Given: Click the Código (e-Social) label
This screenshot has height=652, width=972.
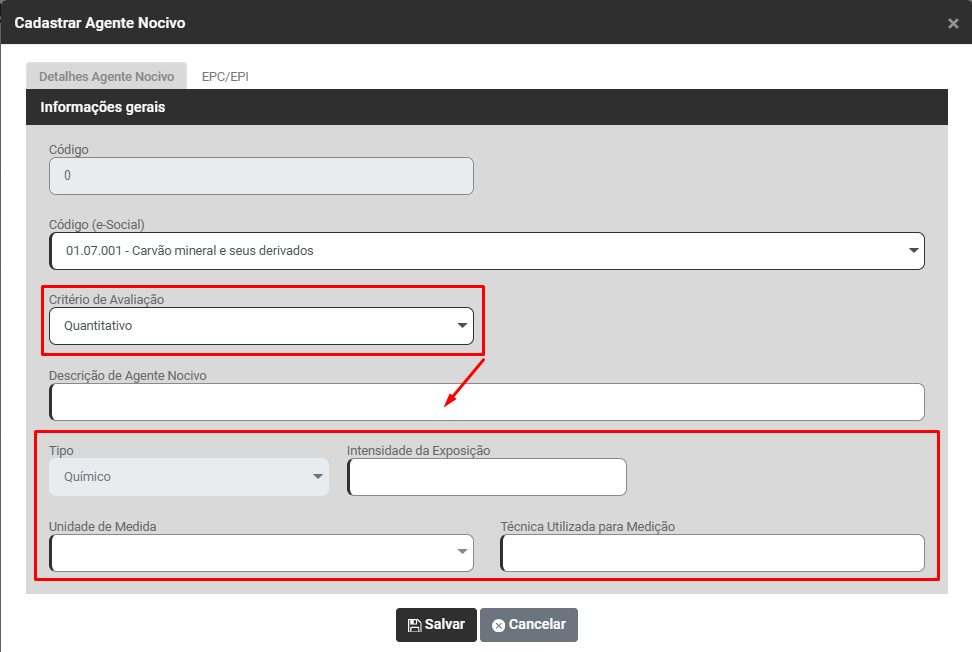Looking at the screenshot, I should [x=97, y=224].
